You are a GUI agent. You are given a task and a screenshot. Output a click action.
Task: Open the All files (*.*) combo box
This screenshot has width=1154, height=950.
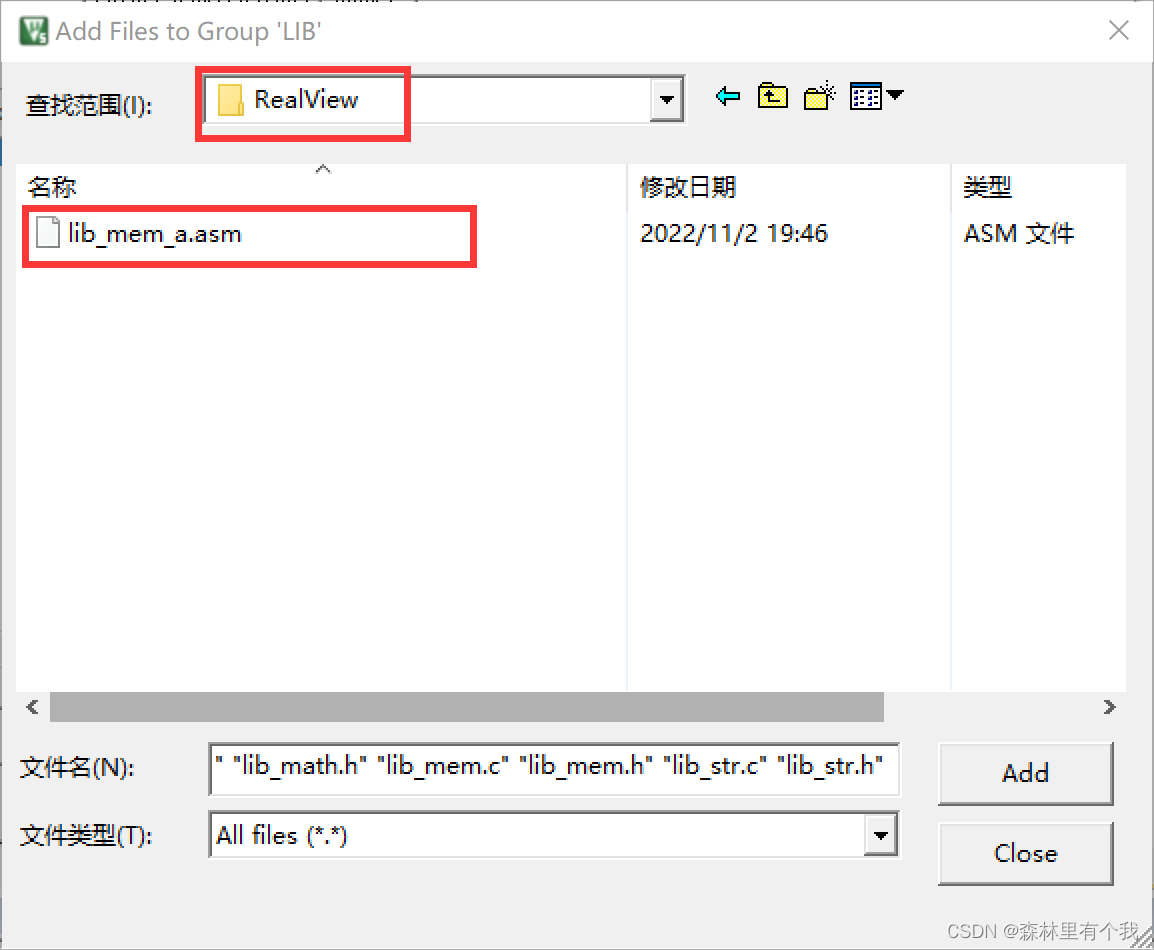(x=553, y=835)
